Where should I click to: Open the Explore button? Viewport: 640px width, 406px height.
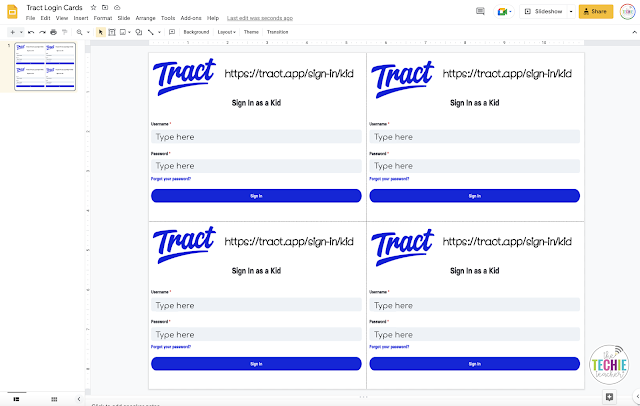click(x=609, y=397)
